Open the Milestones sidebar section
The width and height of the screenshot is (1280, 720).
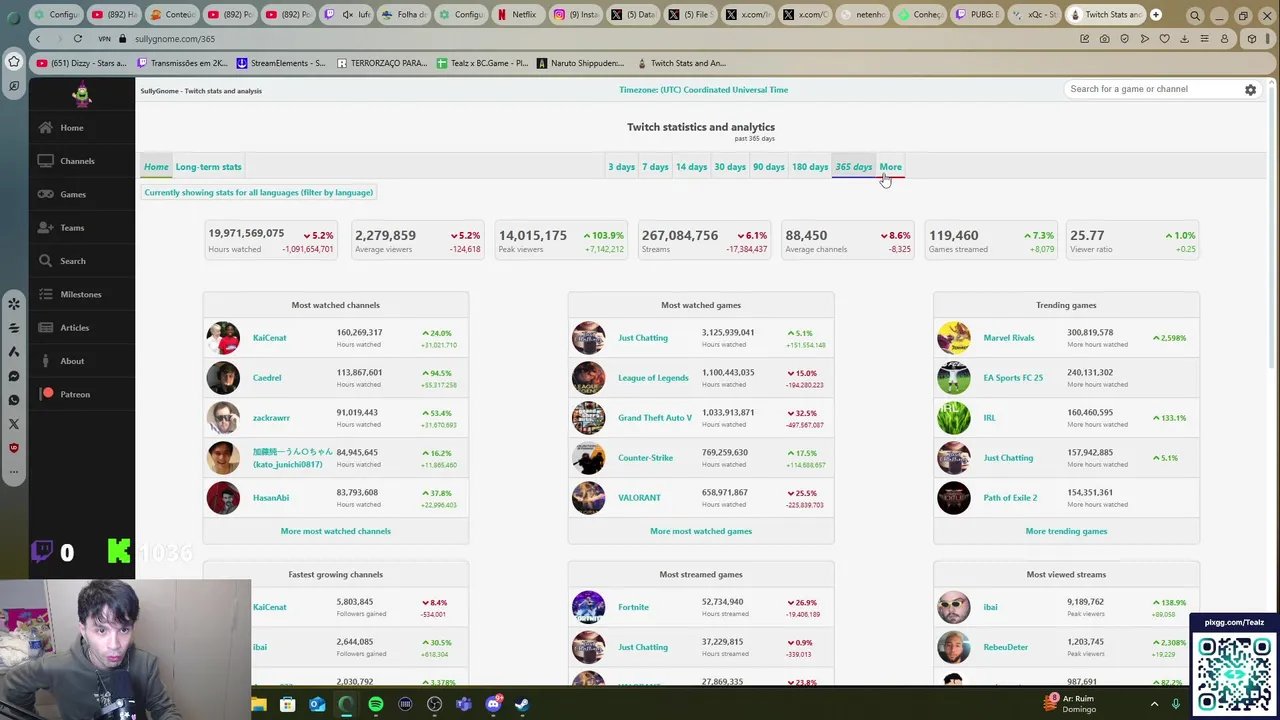(80, 294)
